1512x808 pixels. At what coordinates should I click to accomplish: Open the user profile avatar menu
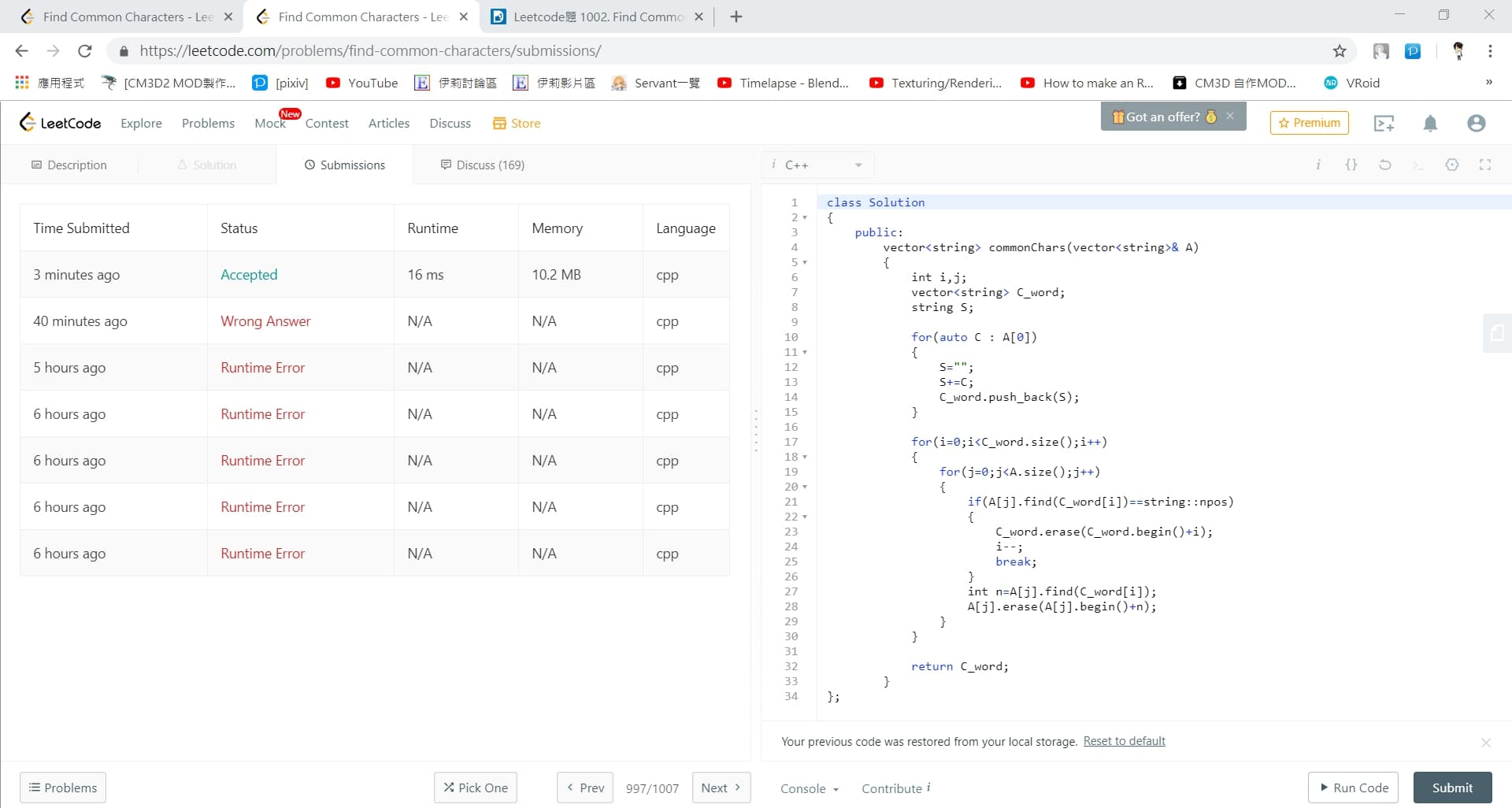click(1476, 124)
